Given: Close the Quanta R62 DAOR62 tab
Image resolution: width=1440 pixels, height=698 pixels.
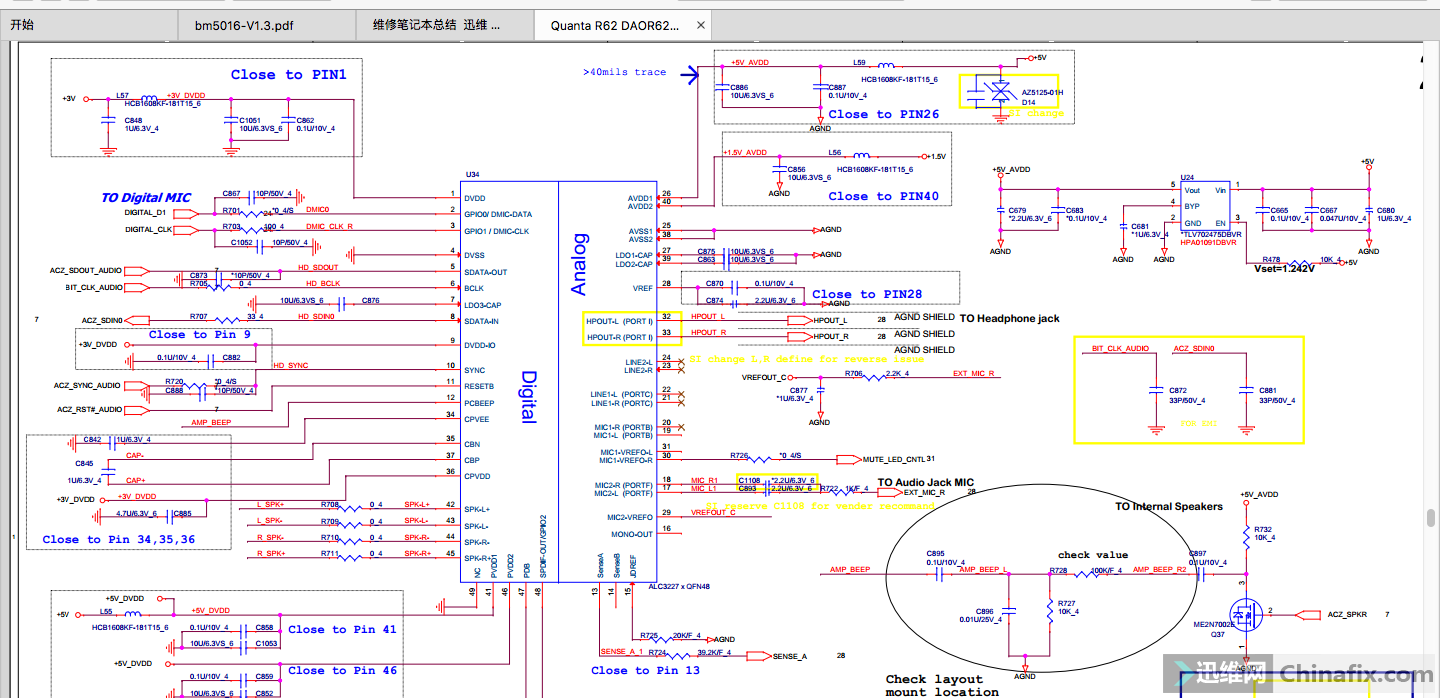Looking at the screenshot, I should click(x=700, y=25).
